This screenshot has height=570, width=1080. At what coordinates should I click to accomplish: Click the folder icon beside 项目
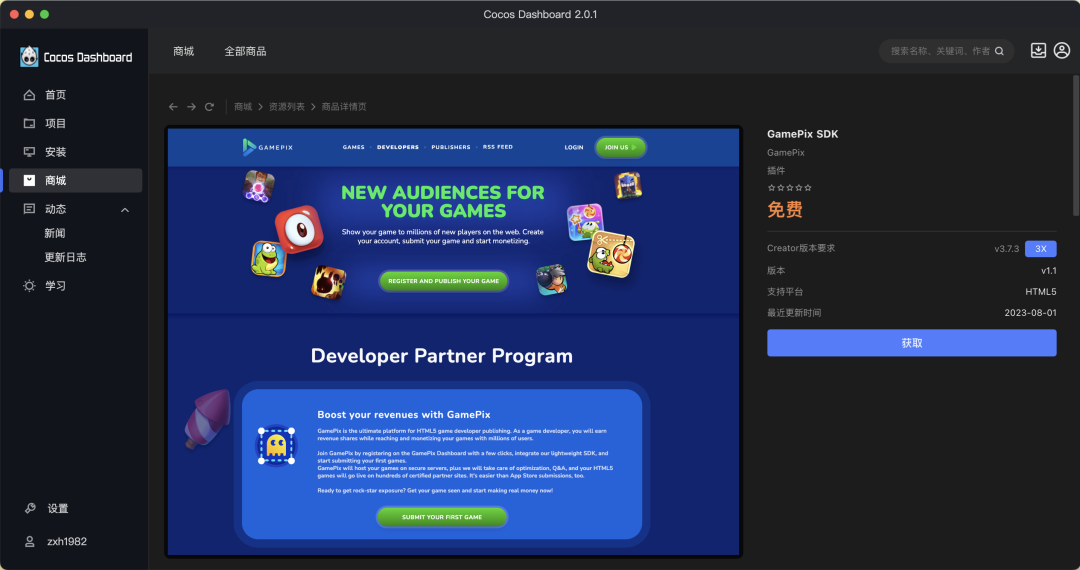coord(29,123)
